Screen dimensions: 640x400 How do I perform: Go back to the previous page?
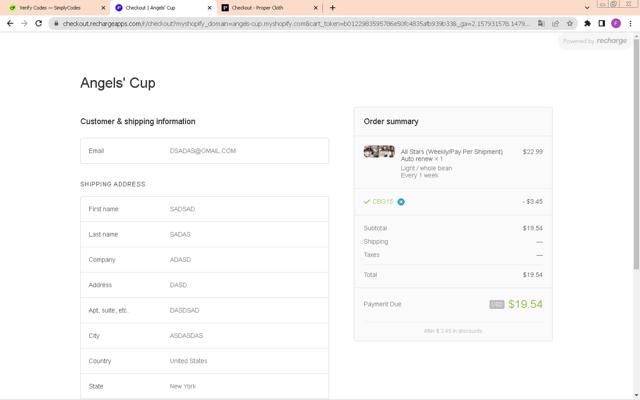(10, 24)
